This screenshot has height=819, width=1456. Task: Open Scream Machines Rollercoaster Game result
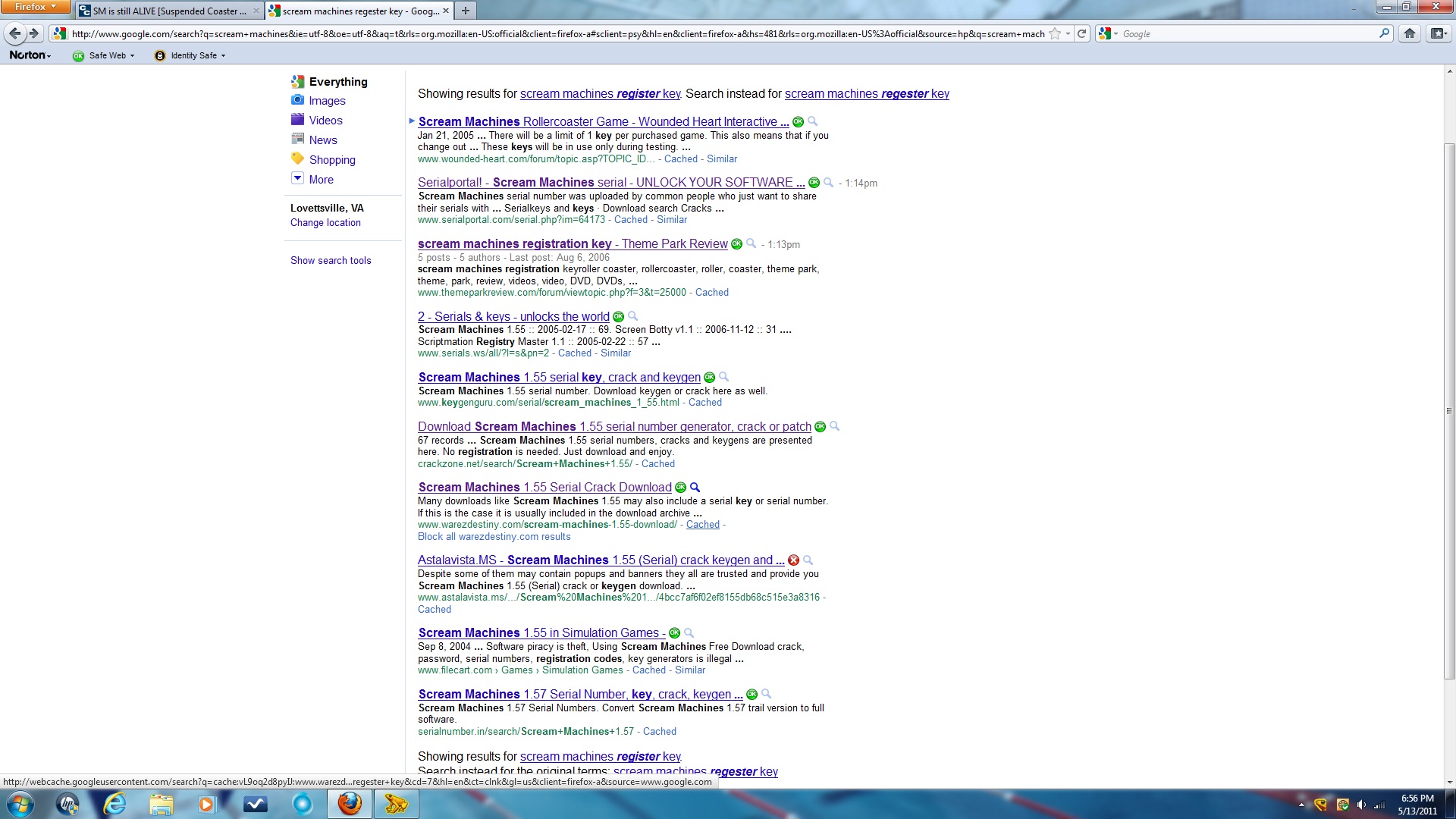coord(604,121)
